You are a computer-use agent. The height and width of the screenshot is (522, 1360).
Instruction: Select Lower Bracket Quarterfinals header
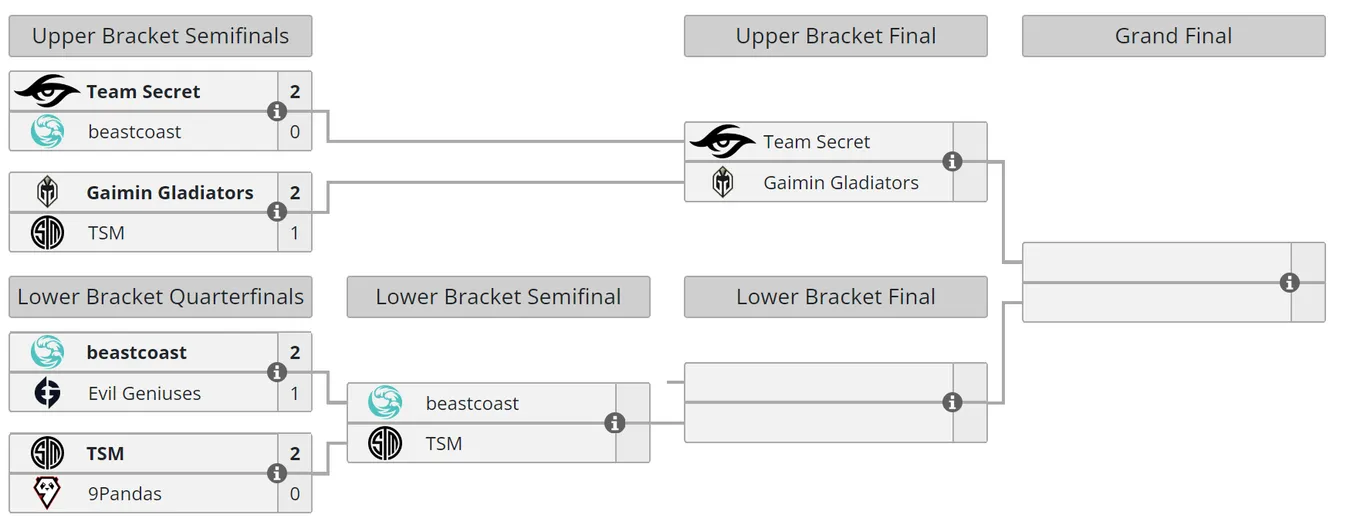[160, 297]
